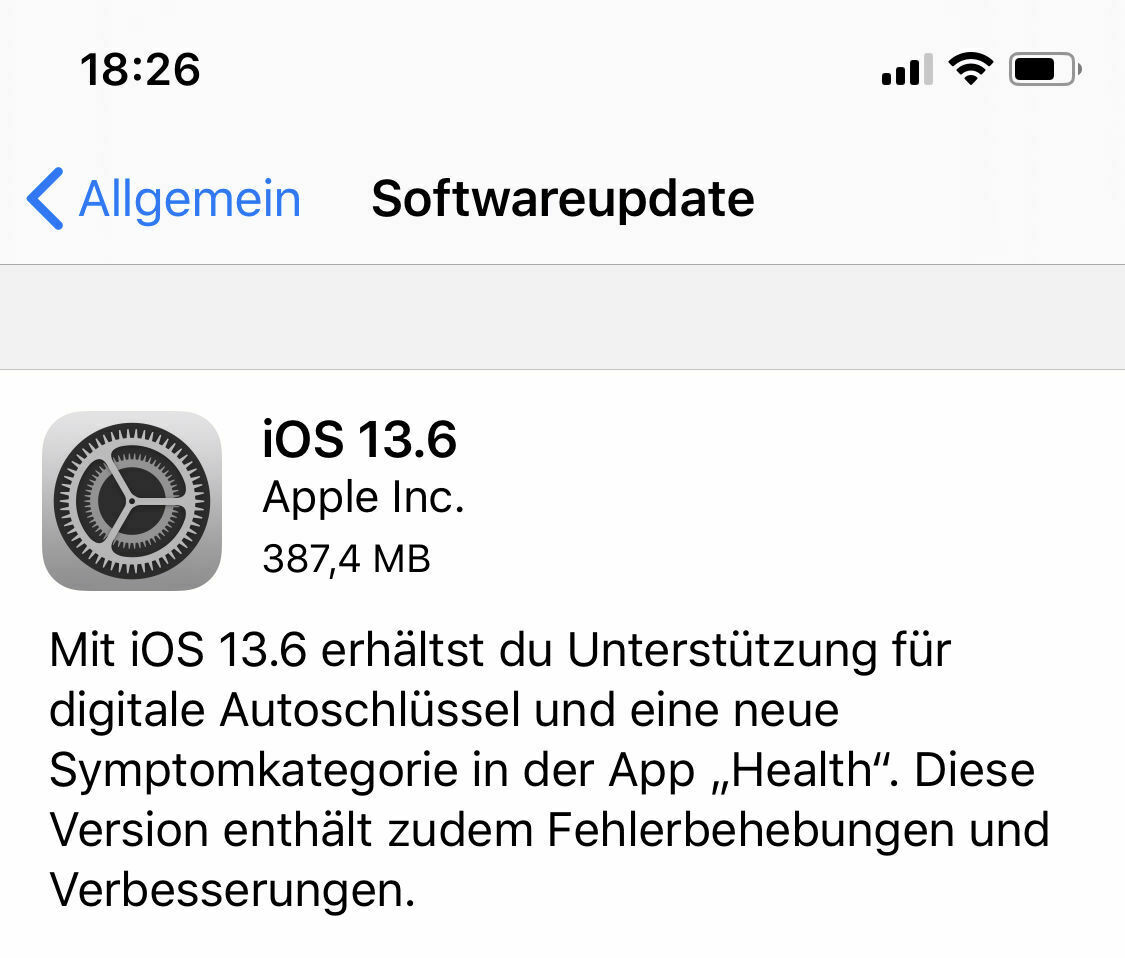Image resolution: width=1125 pixels, height=958 pixels.
Task: Tap the empty gray section below header
Action: click(562, 317)
